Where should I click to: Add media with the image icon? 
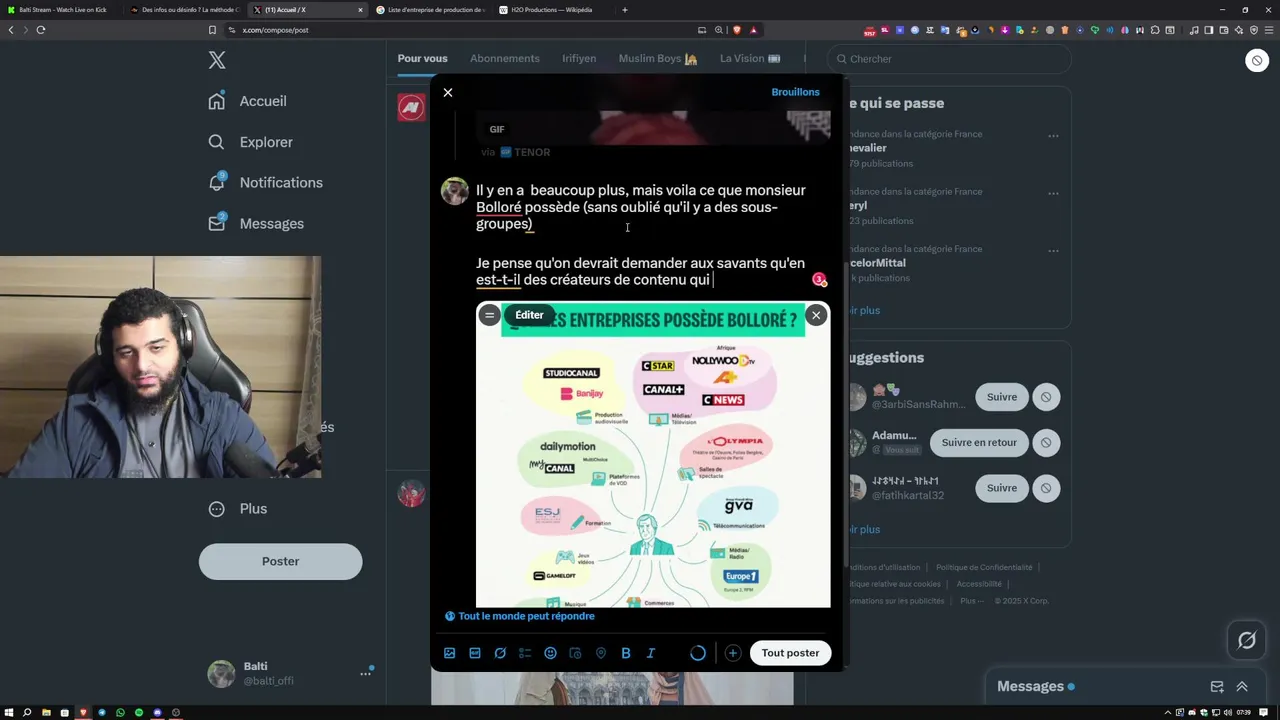tap(450, 653)
